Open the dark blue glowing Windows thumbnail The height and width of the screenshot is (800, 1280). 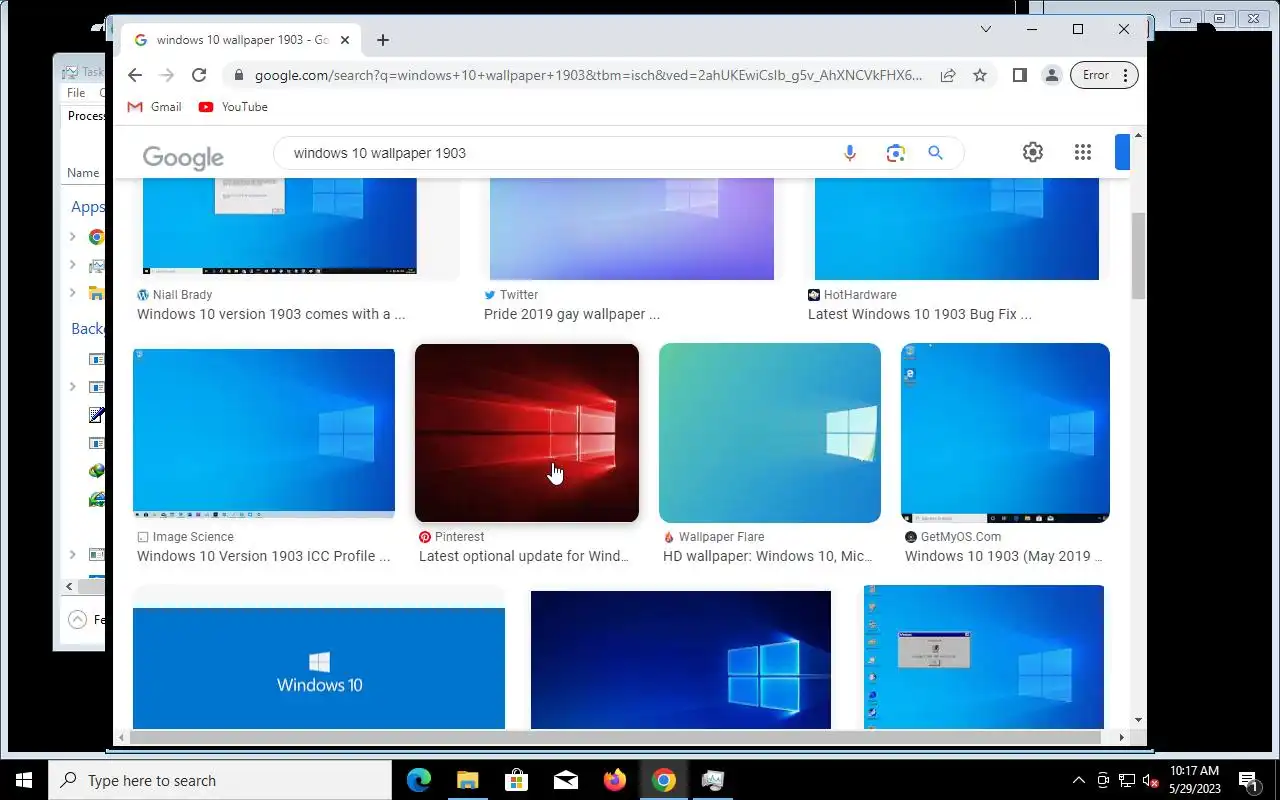pyautogui.click(x=681, y=660)
